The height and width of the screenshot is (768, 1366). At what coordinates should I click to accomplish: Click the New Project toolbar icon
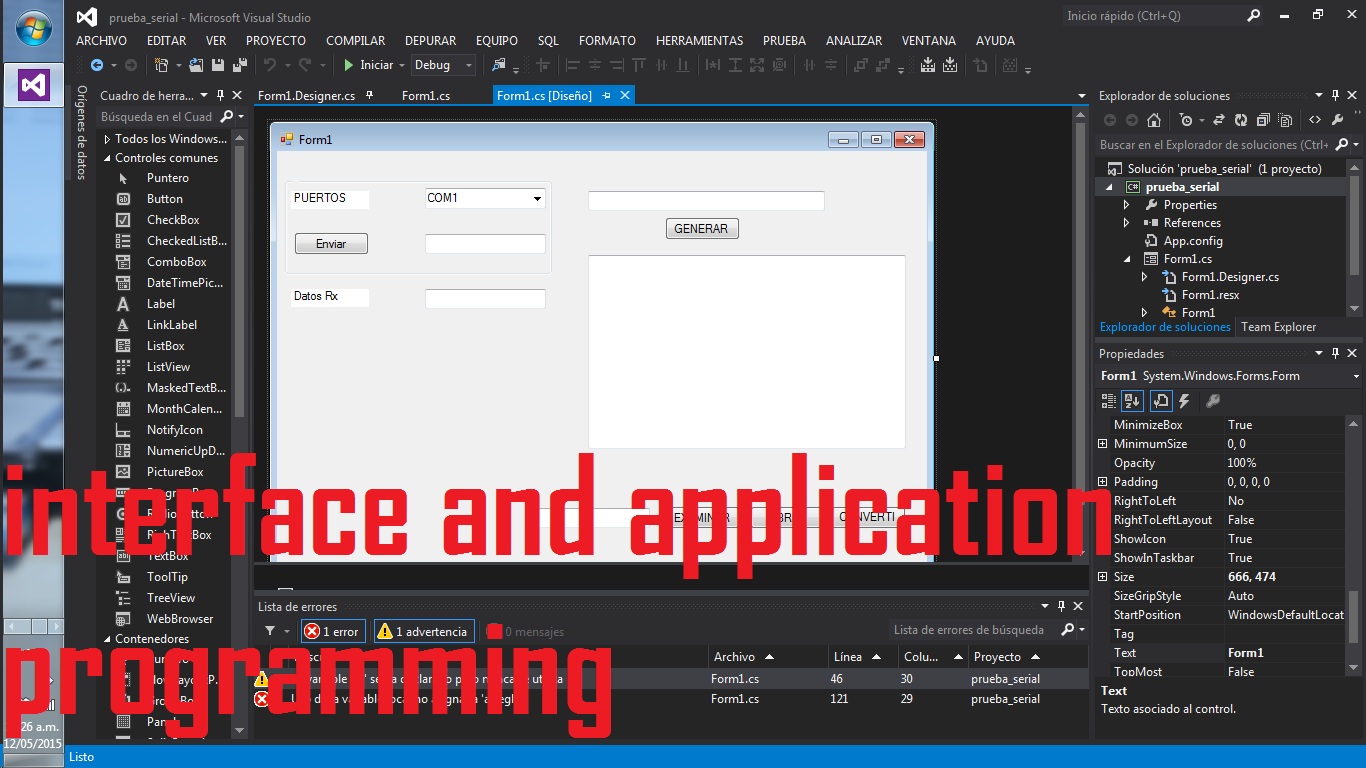162,65
